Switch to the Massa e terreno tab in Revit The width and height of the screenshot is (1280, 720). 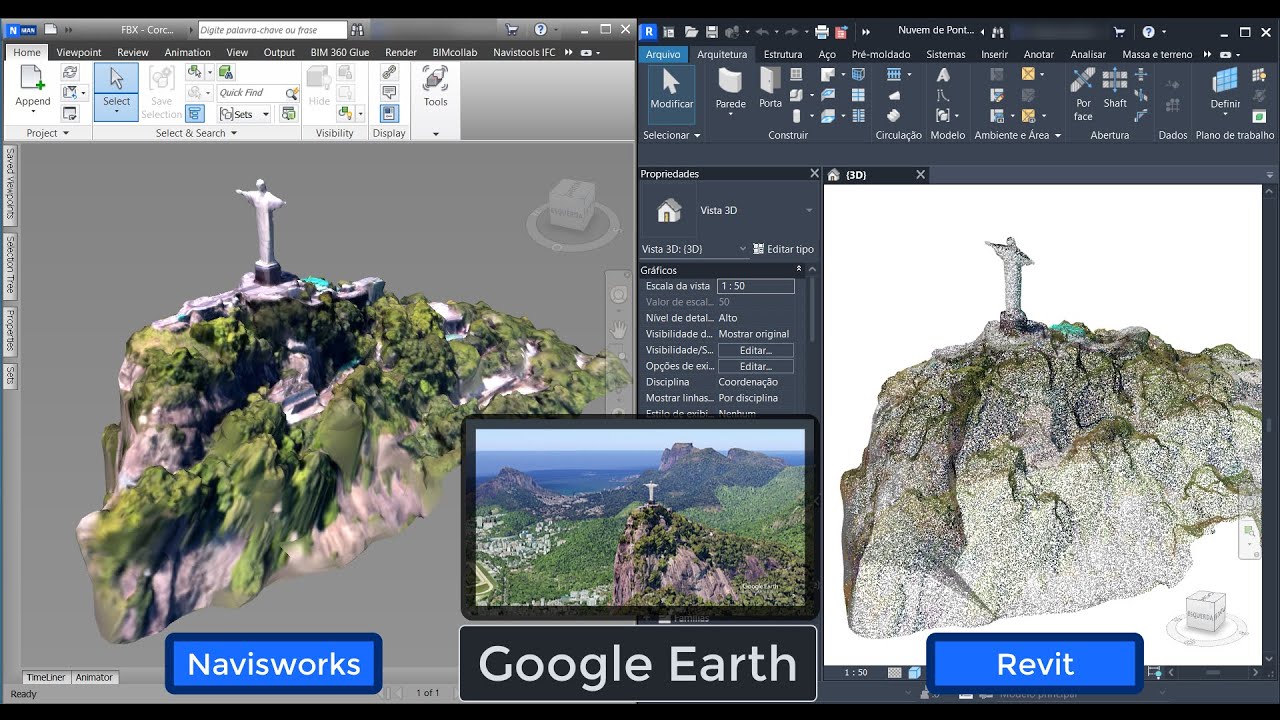click(1157, 54)
